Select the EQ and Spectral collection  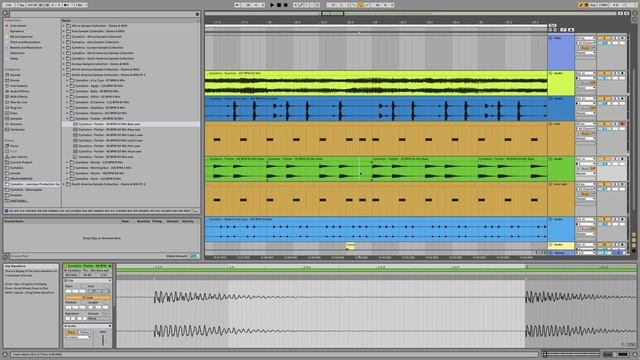pos(20,37)
